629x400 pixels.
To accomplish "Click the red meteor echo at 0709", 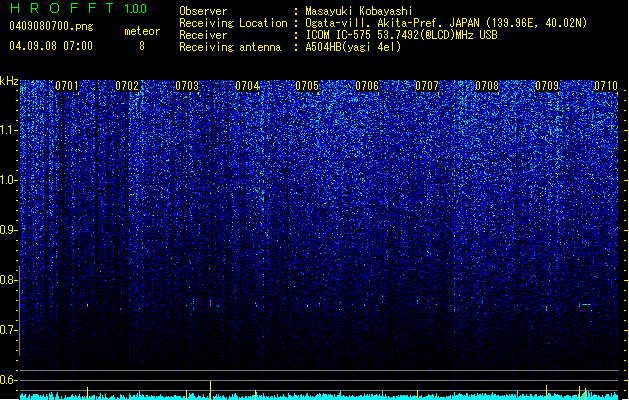I will tap(546, 308).
